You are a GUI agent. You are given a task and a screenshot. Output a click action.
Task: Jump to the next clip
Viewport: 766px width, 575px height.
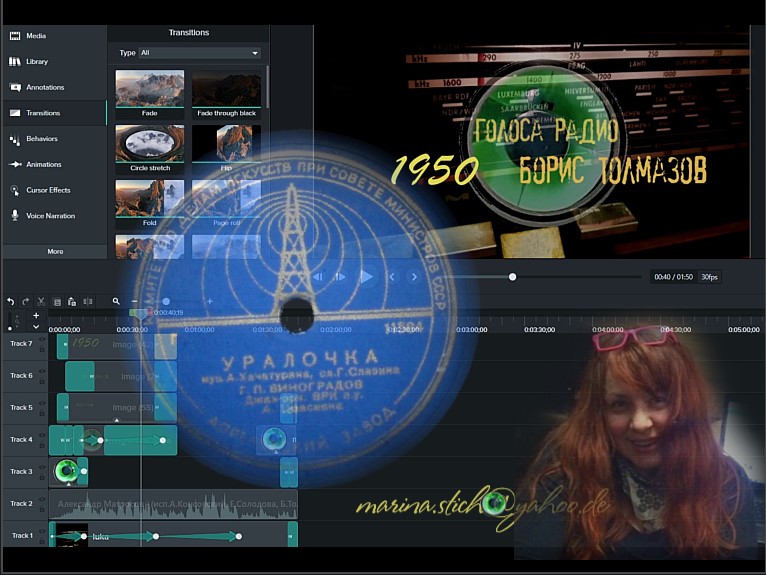pos(414,277)
